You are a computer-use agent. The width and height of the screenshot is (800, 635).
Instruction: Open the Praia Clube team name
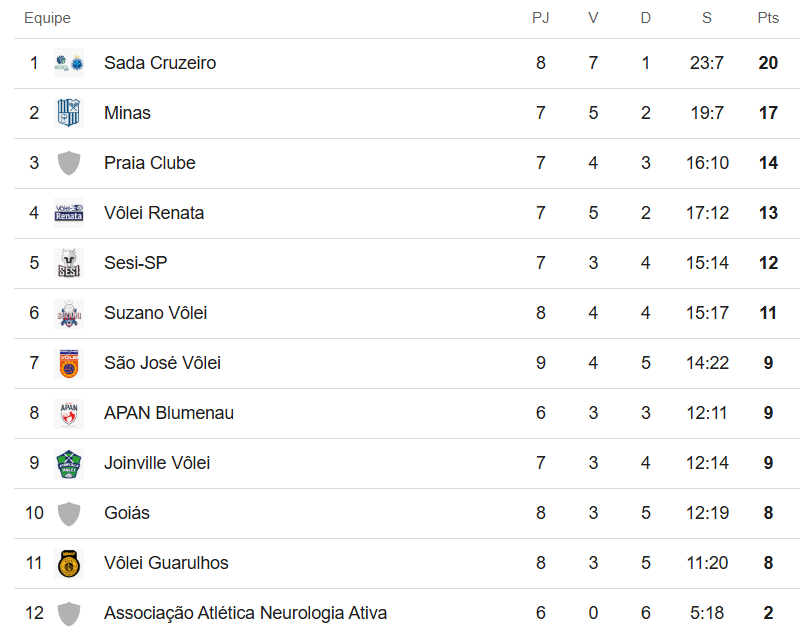click(x=150, y=163)
